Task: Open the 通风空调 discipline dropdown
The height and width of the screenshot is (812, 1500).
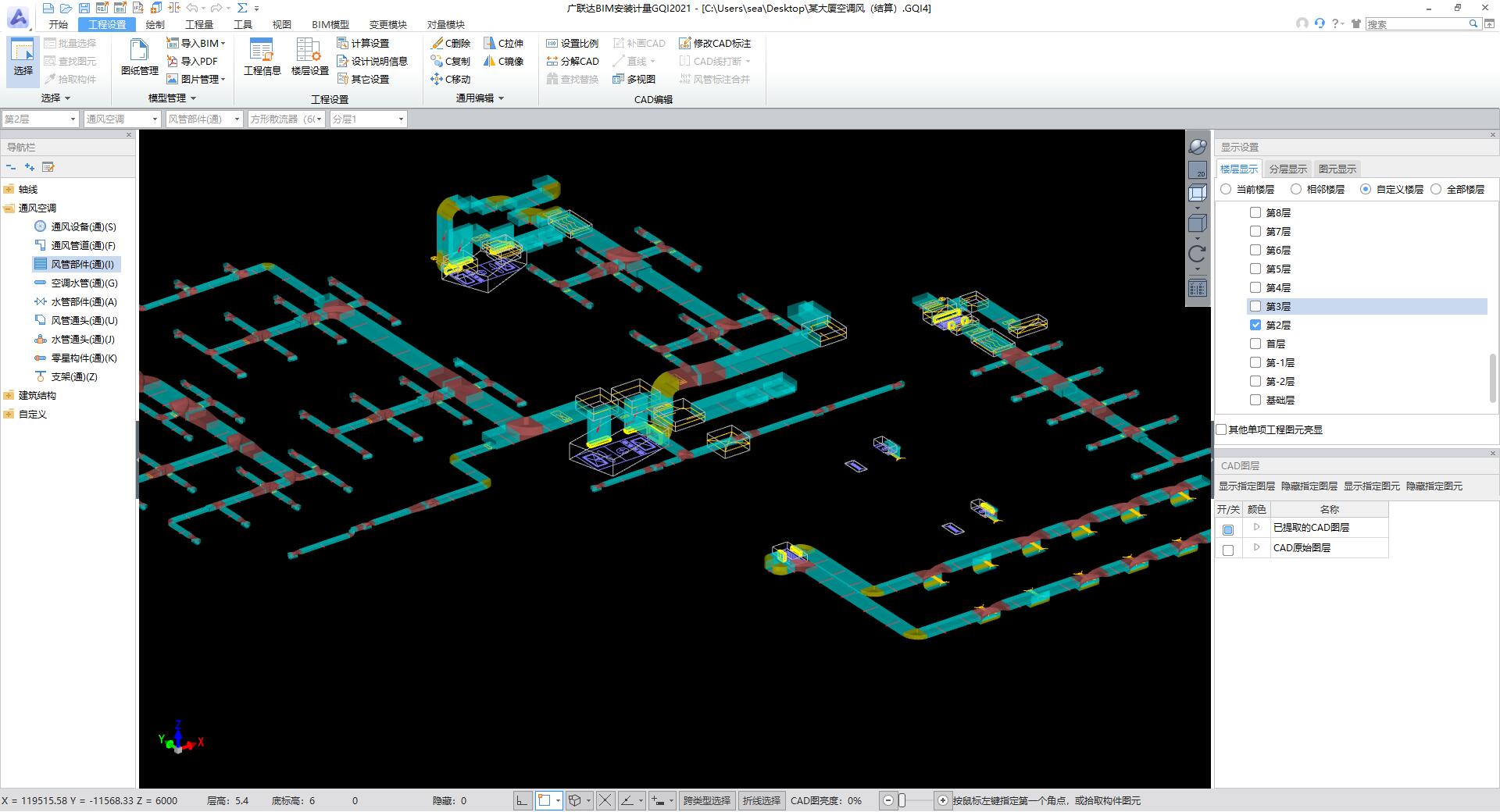Action: 122,119
